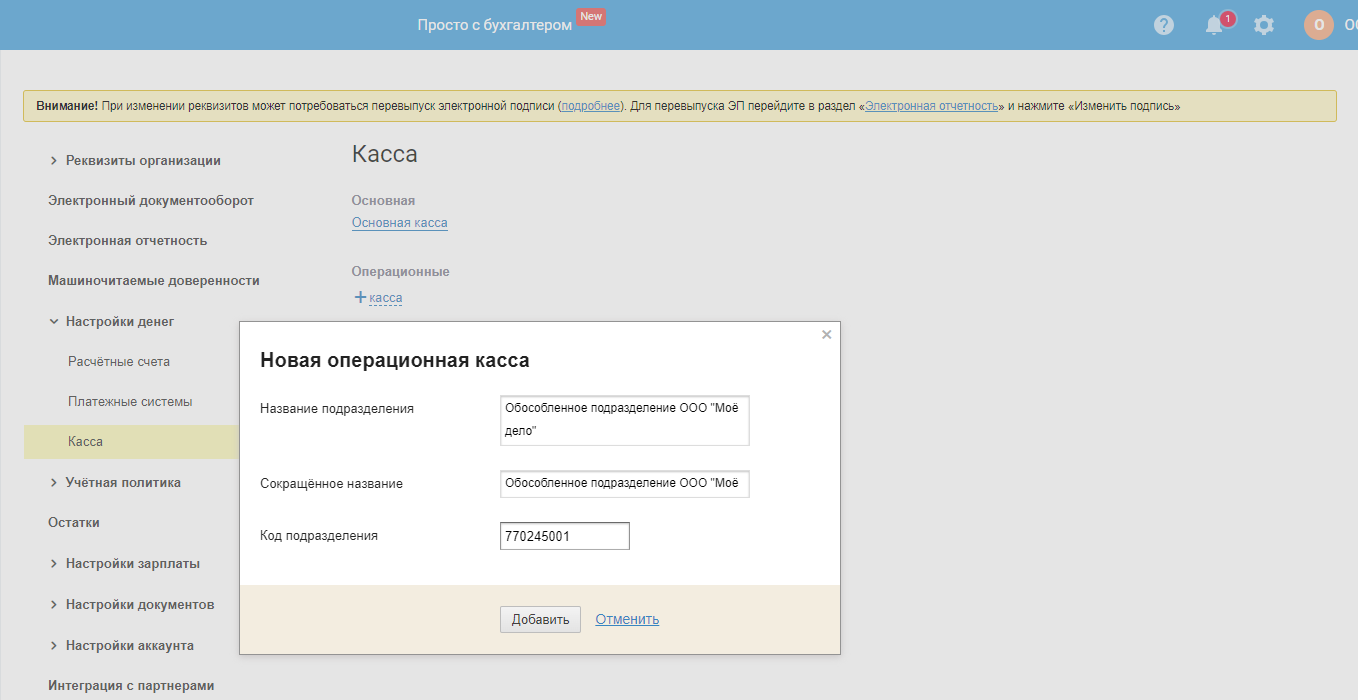Click the plus icon to add касса

pyautogui.click(x=361, y=297)
